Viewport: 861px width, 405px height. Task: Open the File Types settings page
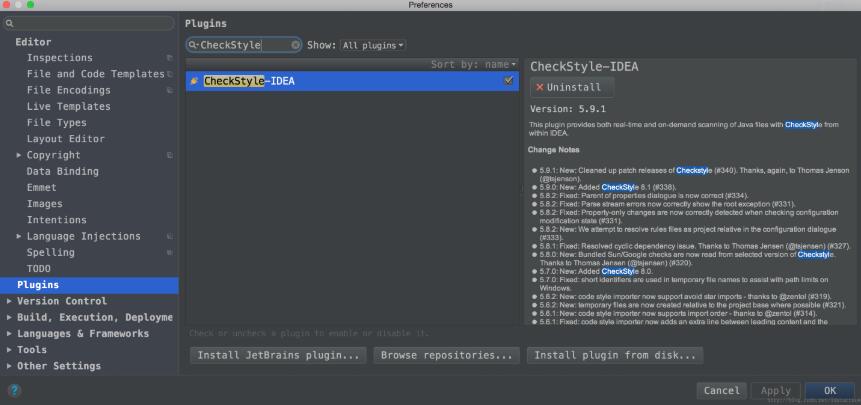(x=56, y=123)
